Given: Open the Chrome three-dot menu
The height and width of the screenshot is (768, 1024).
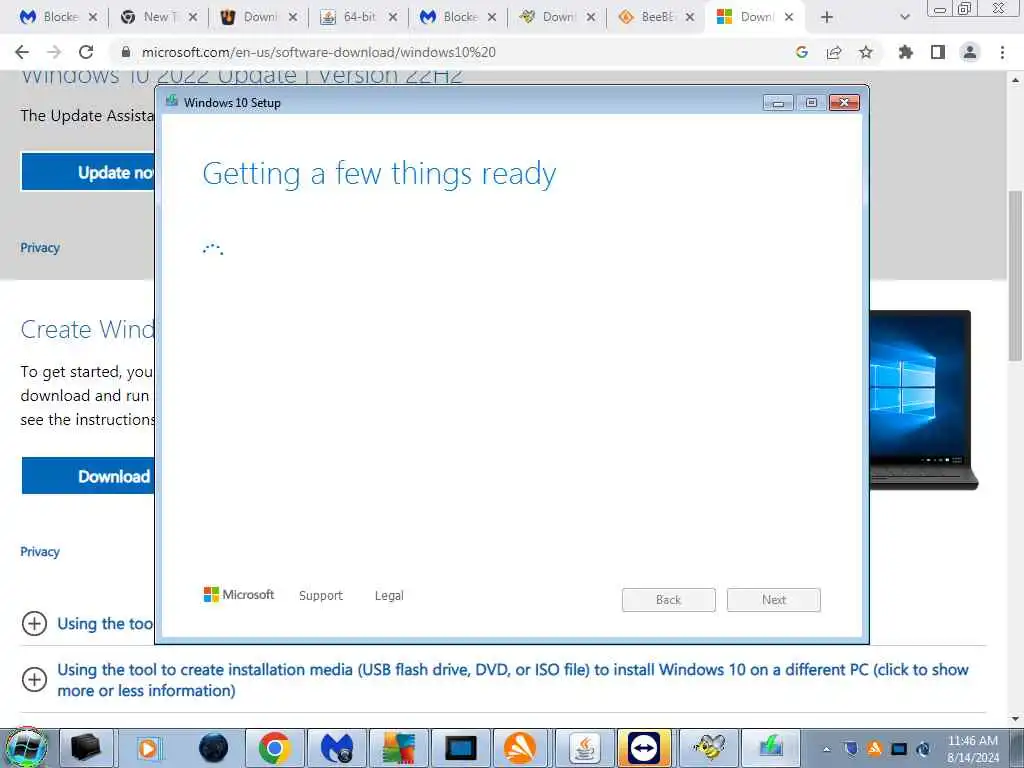Looking at the screenshot, I should pyautogui.click(x=1002, y=52).
